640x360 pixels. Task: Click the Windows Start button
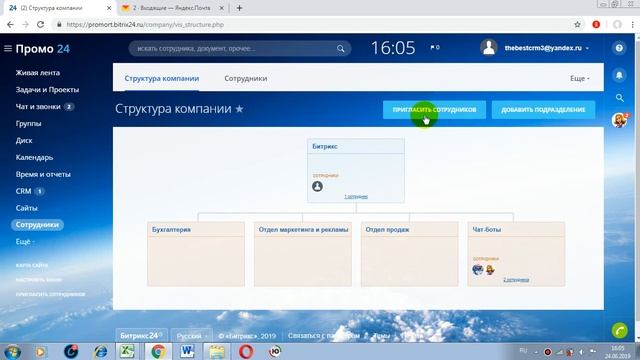(12, 352)
